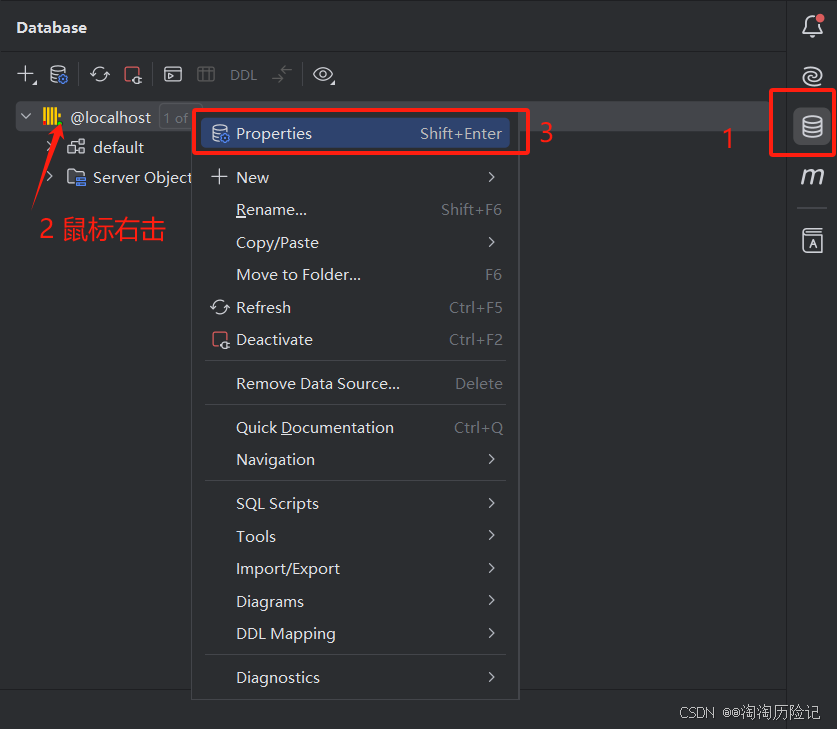This screenshot has width=837, height=729.
Task: Click the add new data source plus icon
Action: (x=26, y=74)
